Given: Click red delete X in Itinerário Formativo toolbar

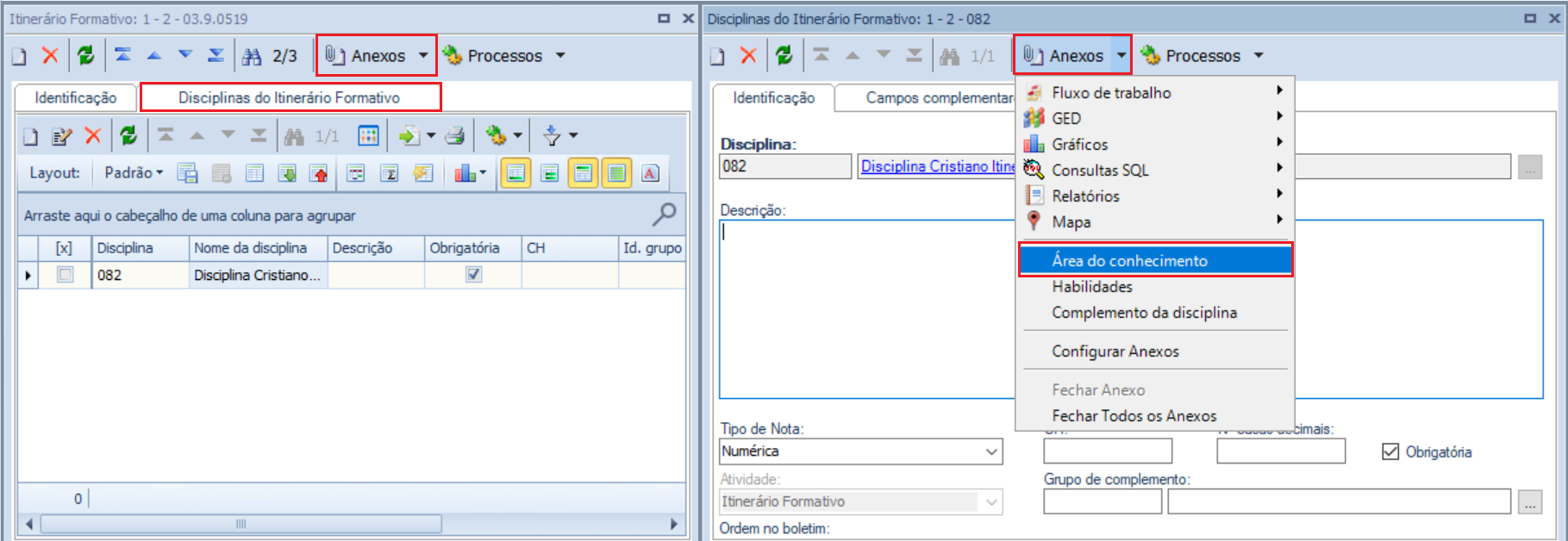Looking at the screenshot, I should click(50, 56).
